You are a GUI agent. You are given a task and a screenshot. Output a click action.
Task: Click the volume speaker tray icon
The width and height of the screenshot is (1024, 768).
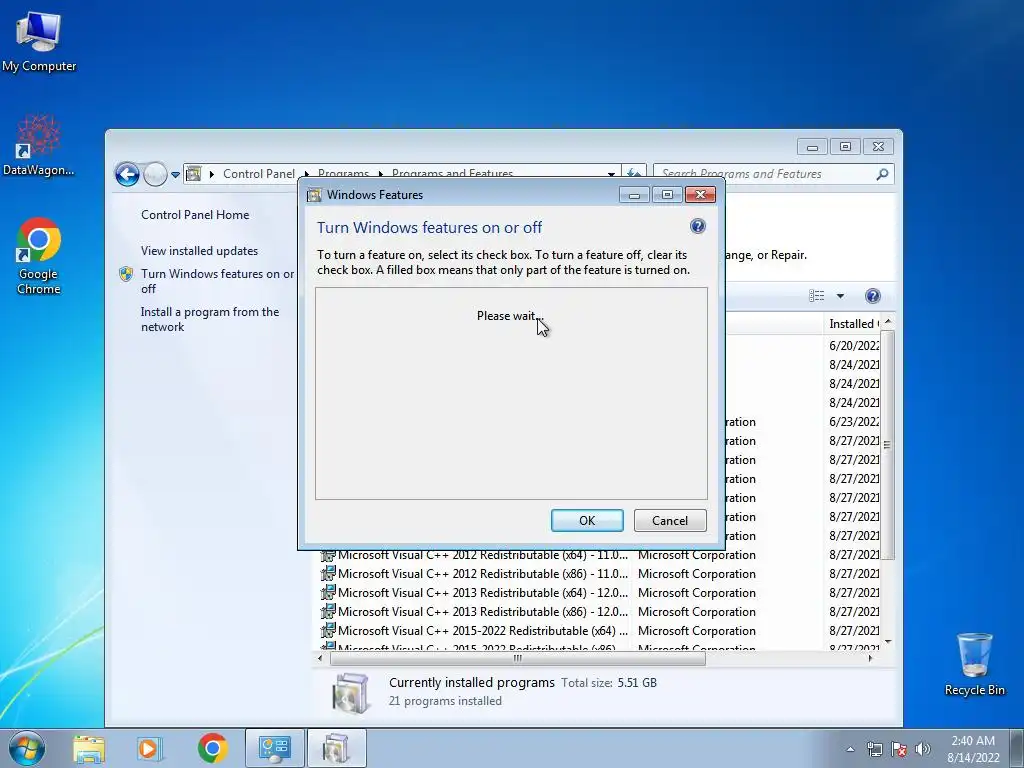point(923,749)
